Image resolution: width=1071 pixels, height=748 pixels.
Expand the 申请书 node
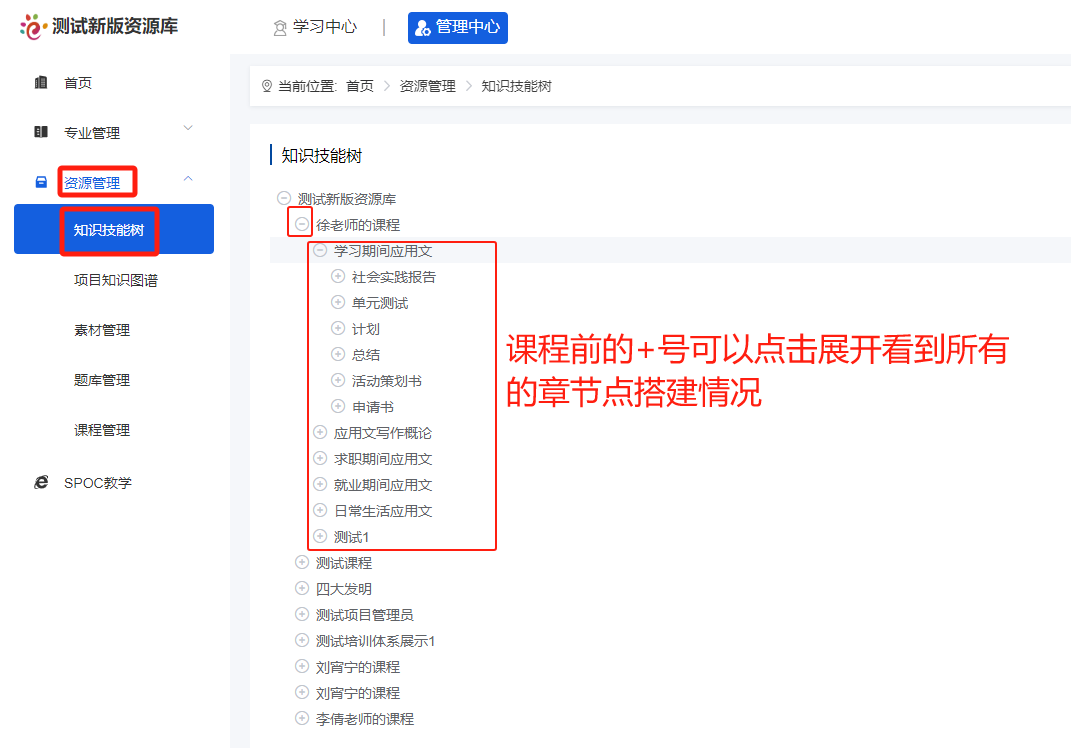(x=337, y=406)
